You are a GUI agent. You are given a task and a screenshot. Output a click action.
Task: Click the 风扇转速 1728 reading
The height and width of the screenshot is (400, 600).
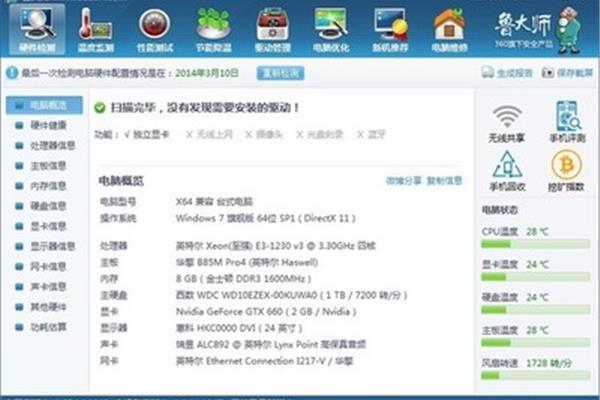(x=548, y=363)
